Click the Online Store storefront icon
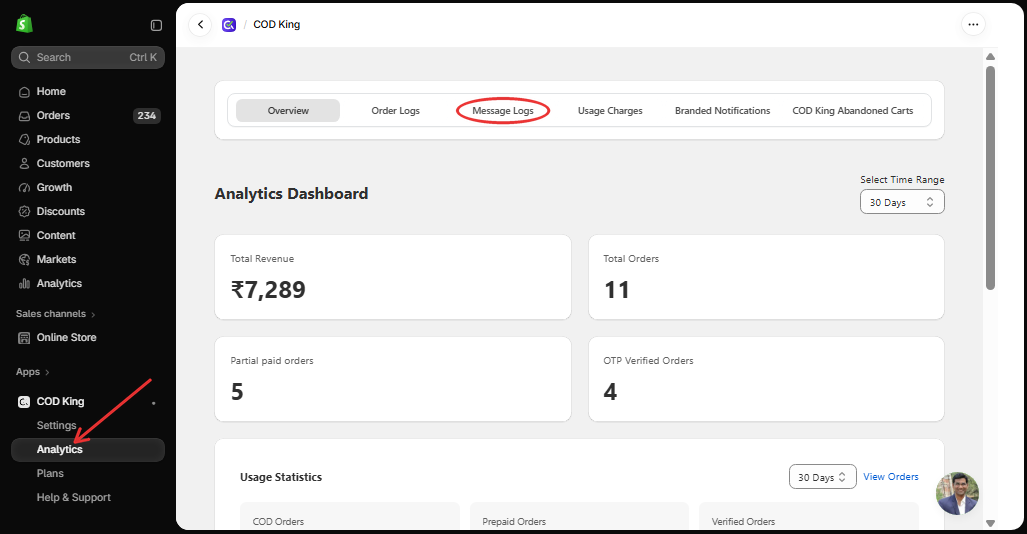This screenshot has height=534, width=1027. [x=24, y=338]
